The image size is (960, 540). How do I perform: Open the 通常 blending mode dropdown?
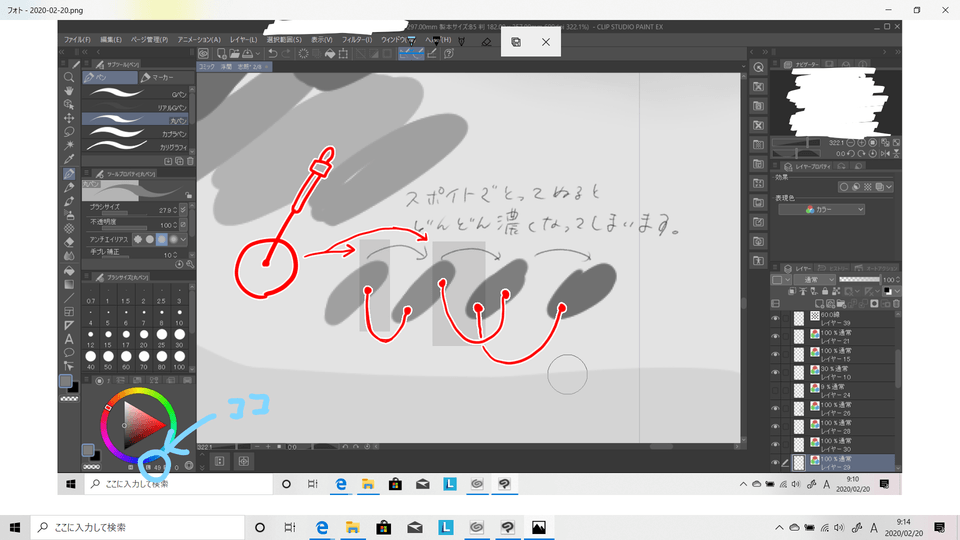coord(815,280)
